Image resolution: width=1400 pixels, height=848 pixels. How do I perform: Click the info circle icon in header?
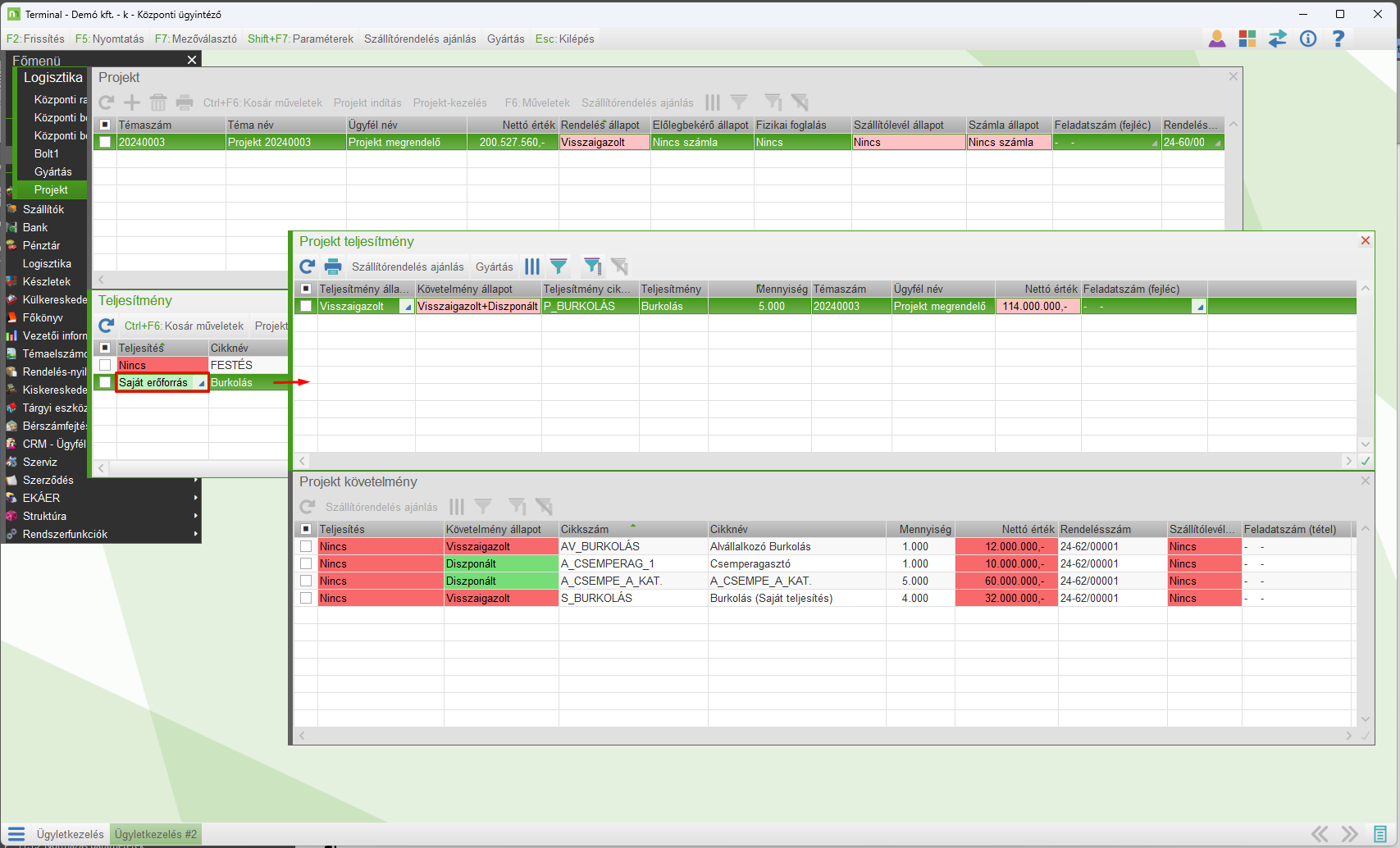(x=1308, y=39)
